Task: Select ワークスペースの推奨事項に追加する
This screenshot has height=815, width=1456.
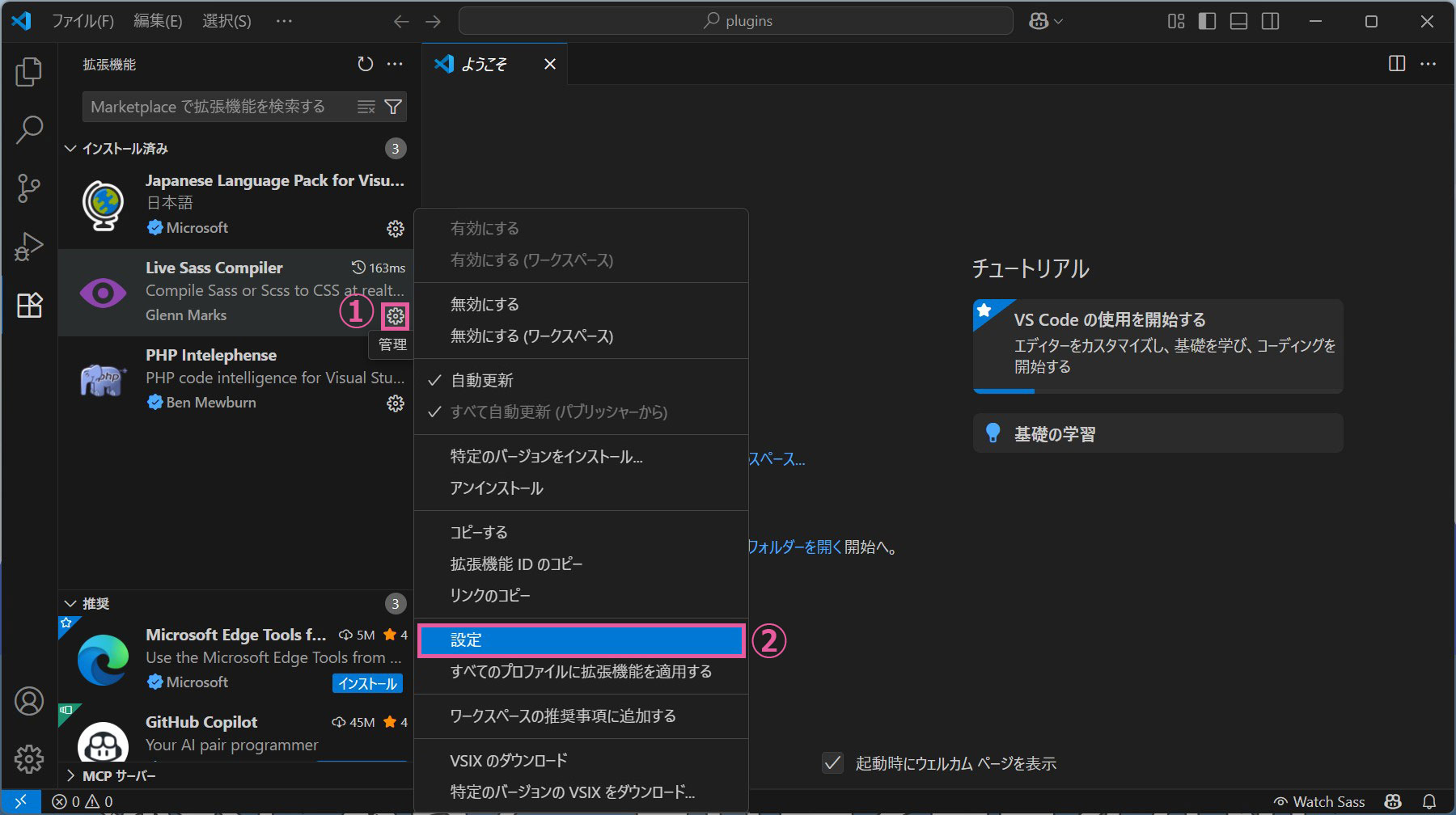Action: pos(581,716)
